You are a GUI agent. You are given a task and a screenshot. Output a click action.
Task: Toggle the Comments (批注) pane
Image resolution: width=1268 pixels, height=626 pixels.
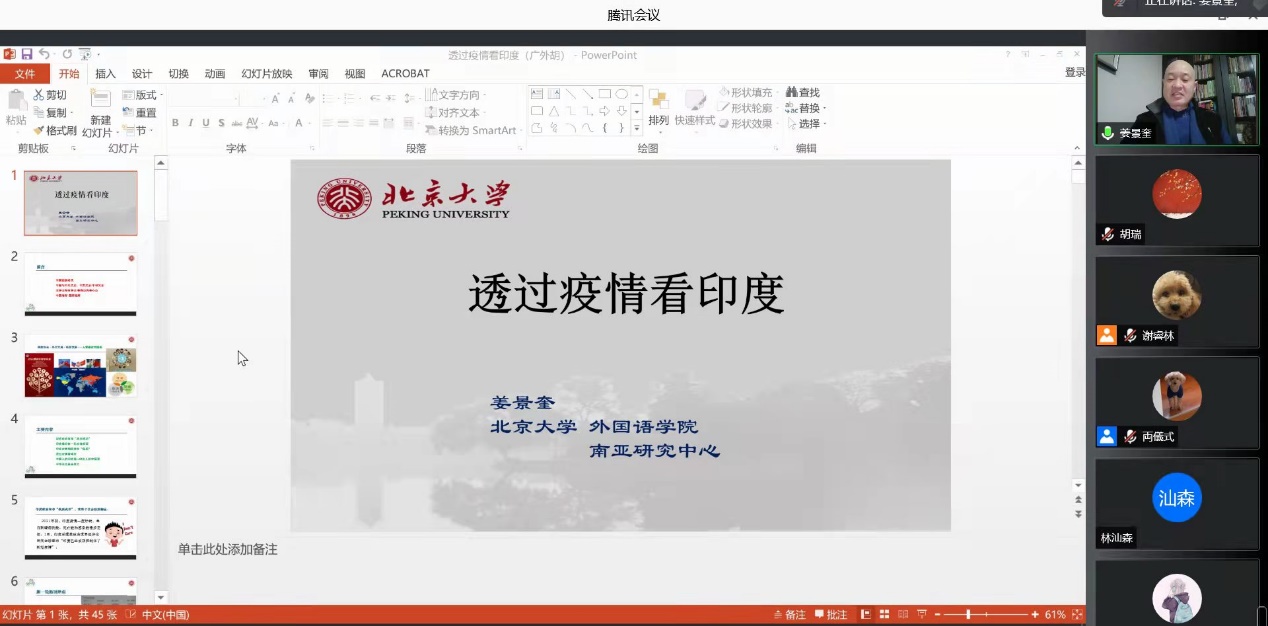pos(831,615)
